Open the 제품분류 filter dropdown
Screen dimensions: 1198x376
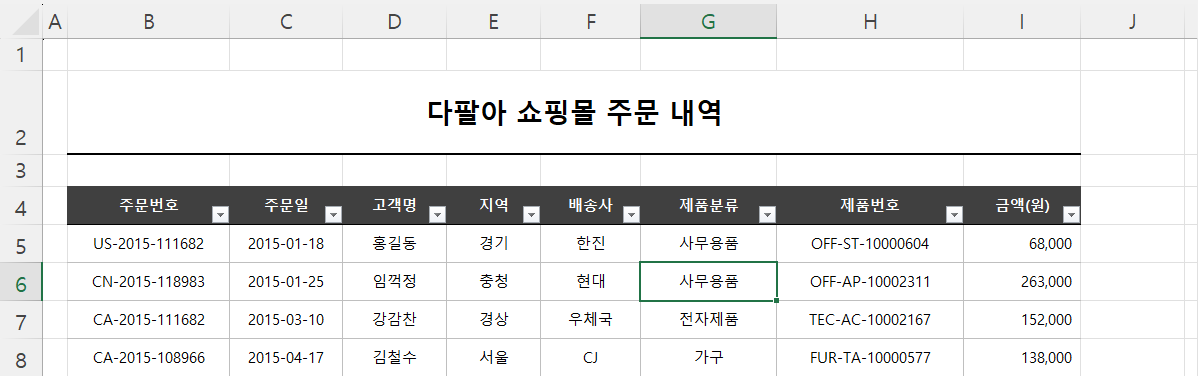click(x=768, y=216)
